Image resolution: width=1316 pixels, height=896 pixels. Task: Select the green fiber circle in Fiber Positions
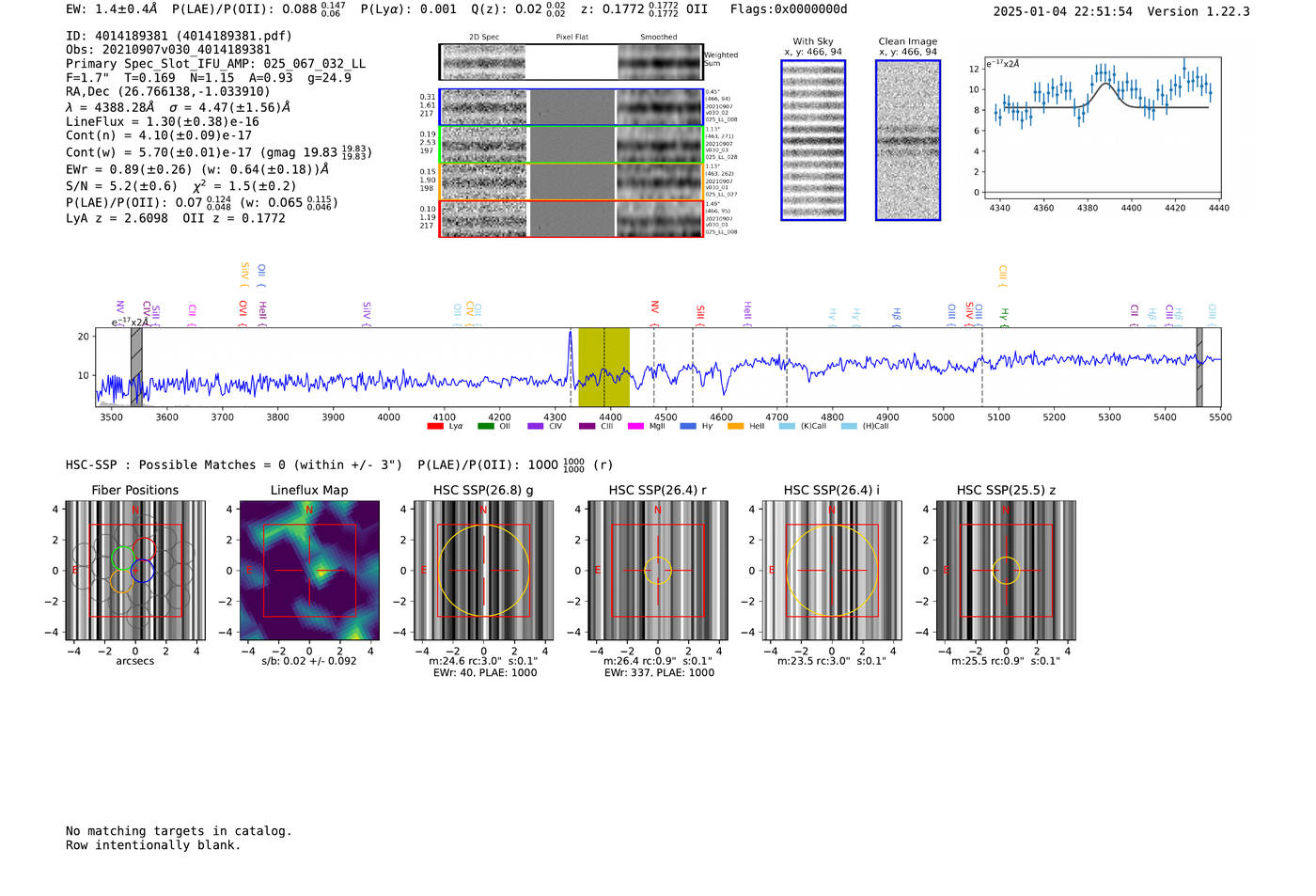coord(122,558)
